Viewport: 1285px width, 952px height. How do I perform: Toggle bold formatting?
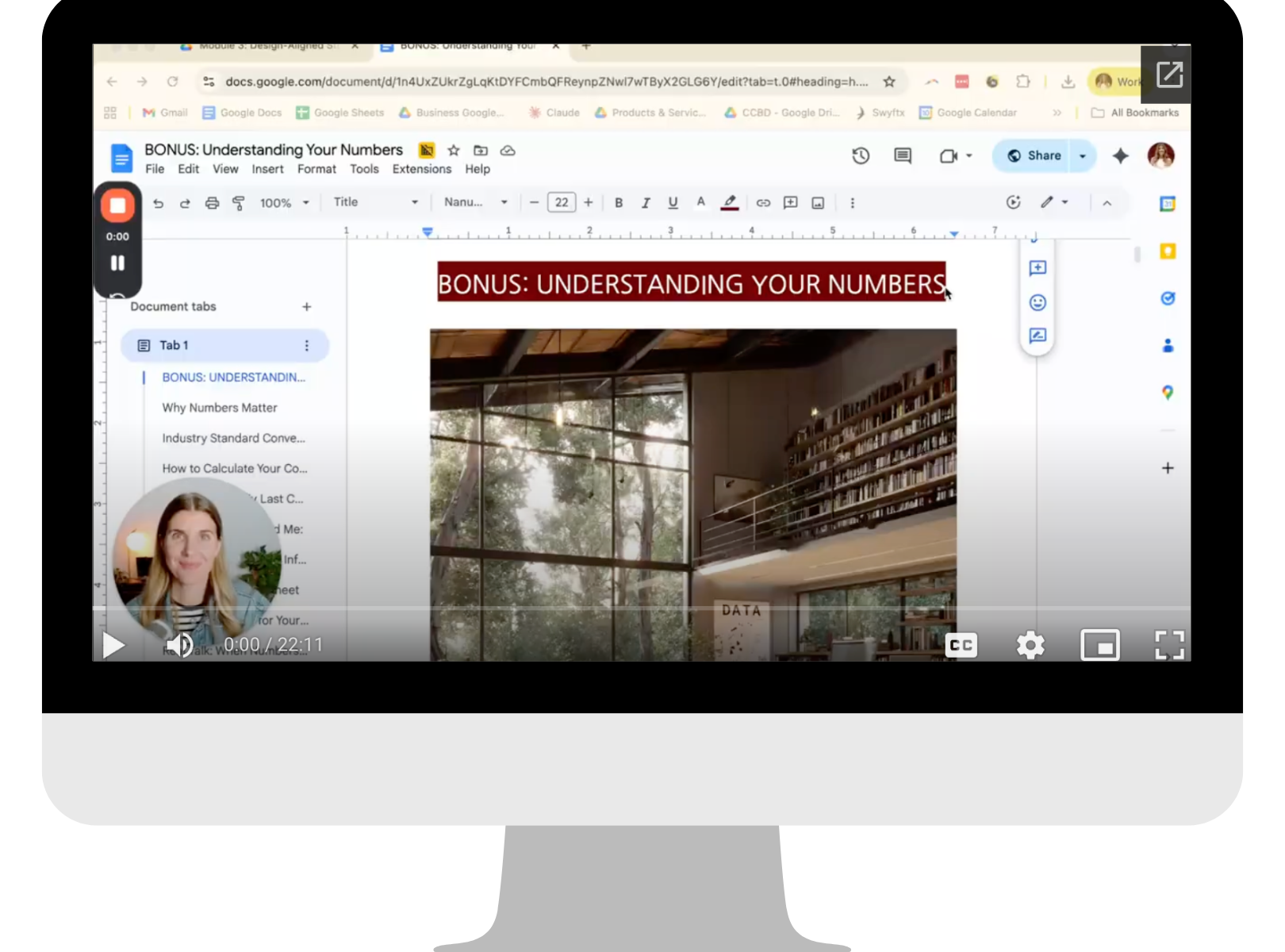pyautogui.click(x=619, y=203)
